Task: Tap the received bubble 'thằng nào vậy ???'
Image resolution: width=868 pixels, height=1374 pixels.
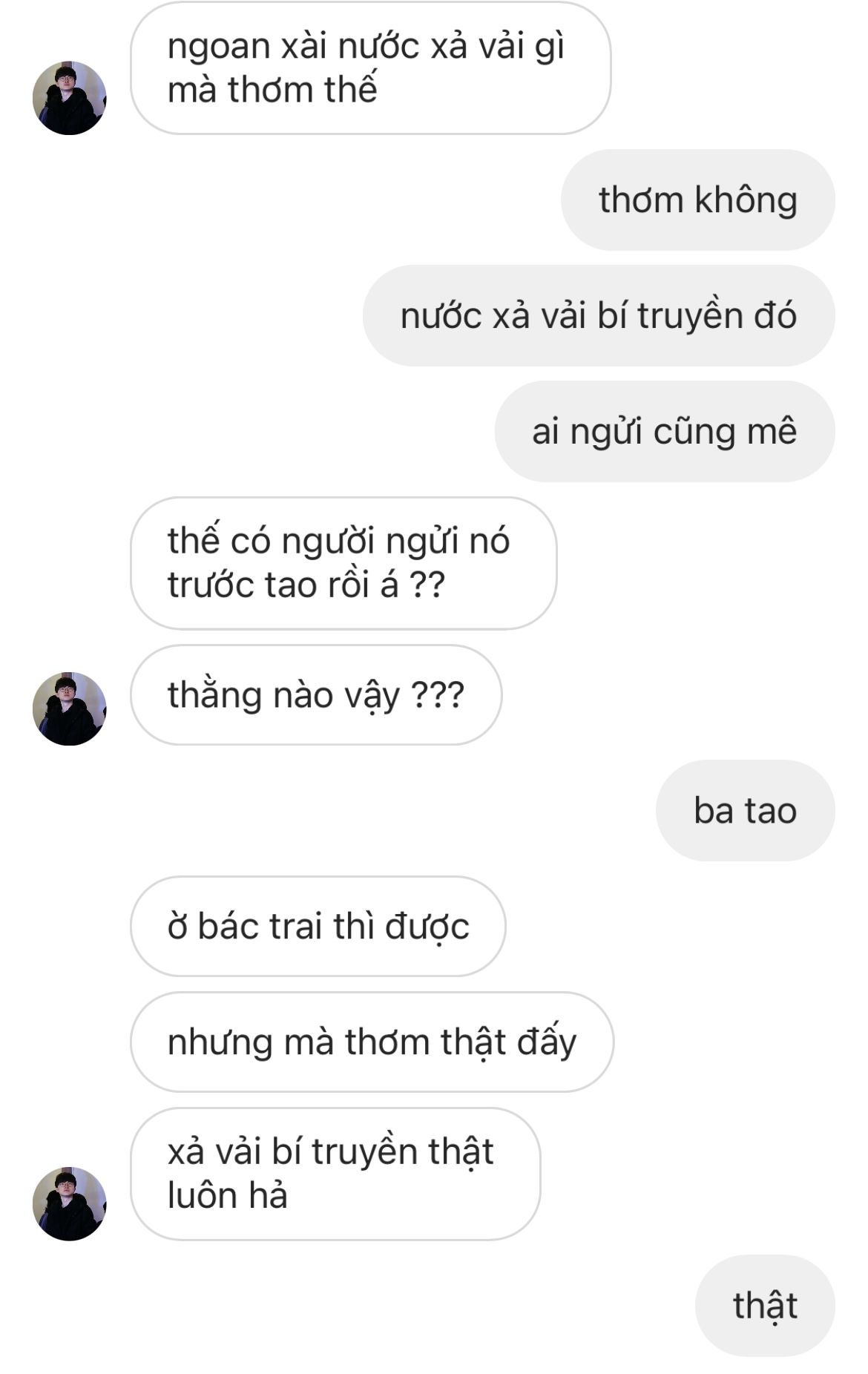Action: tap(316, 695)
